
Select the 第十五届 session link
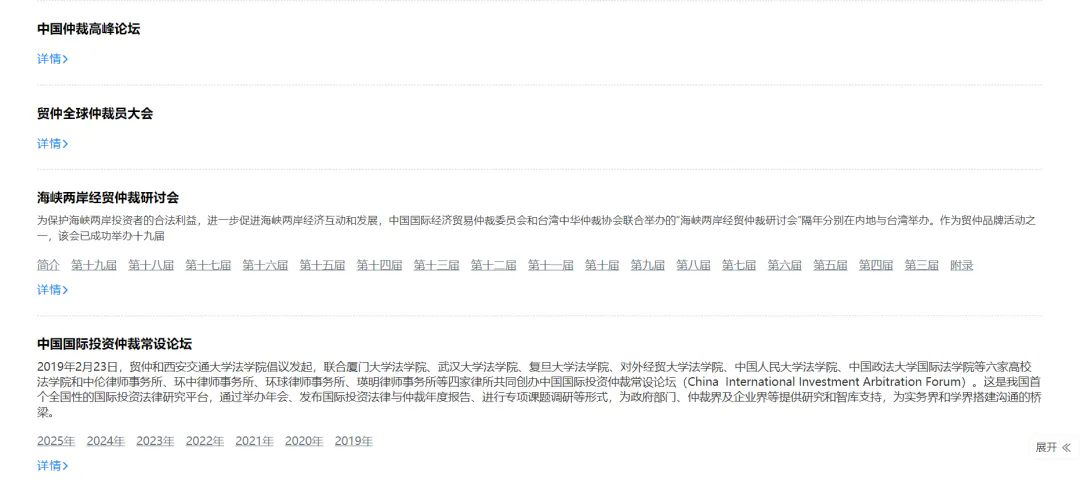pyautogui.click(x=322, y=265)
